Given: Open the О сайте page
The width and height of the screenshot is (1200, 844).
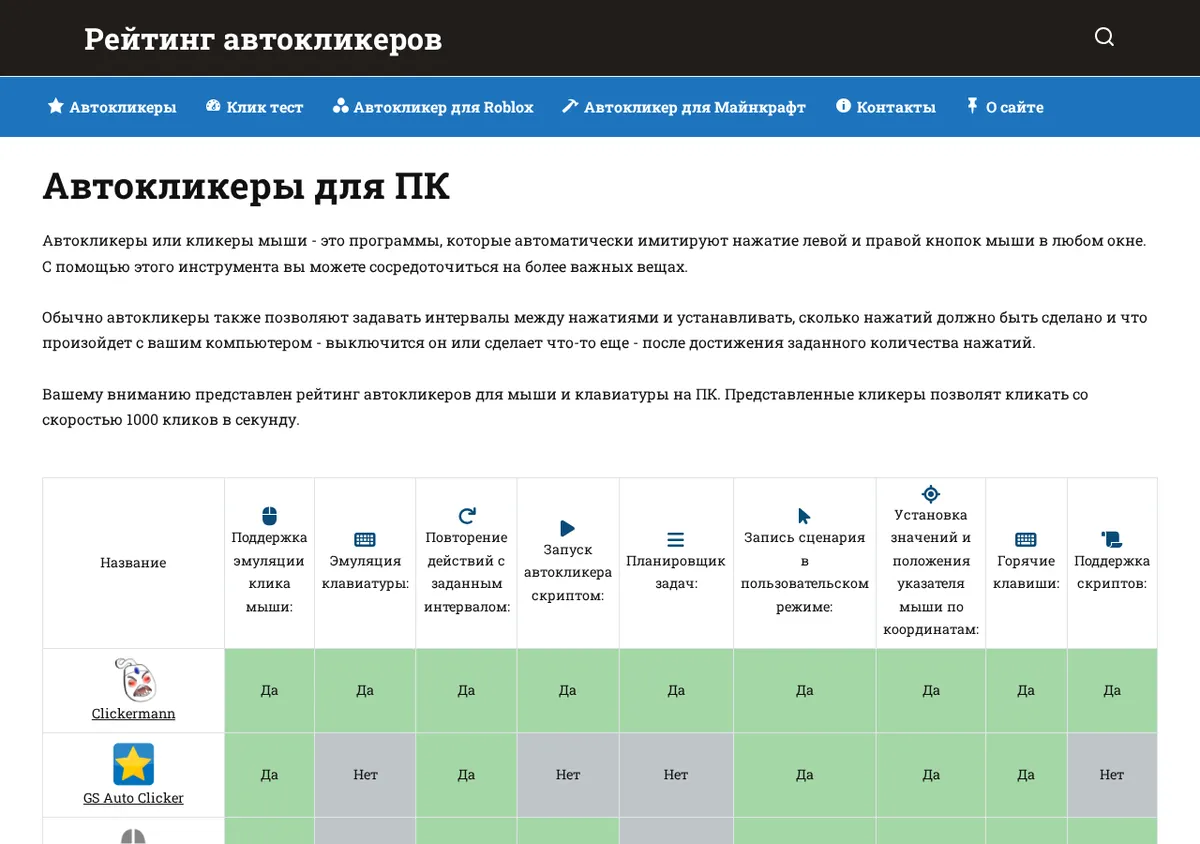Looking at the screenshot, I should tap(1004, 107).
